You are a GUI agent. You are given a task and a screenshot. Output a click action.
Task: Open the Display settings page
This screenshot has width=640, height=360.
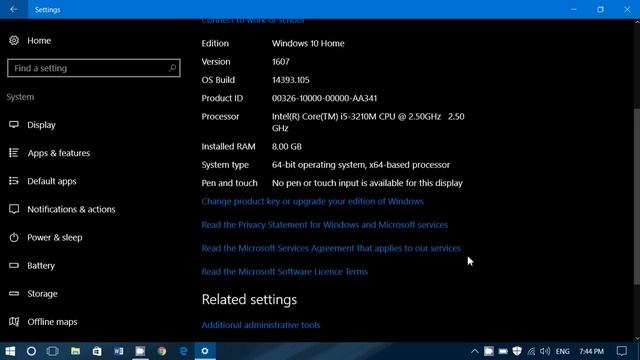pyautogui.click(x=41, y=125)
